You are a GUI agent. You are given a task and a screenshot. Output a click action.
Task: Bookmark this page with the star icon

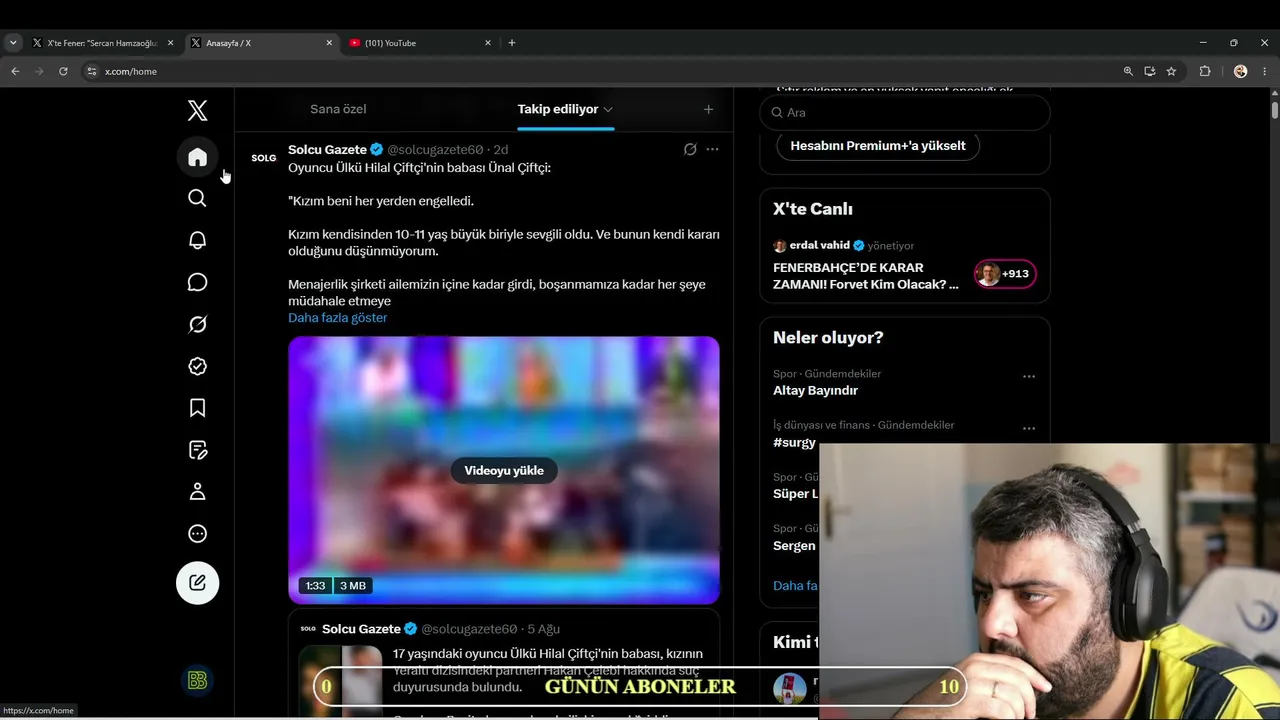click(x=1171, y=71)
